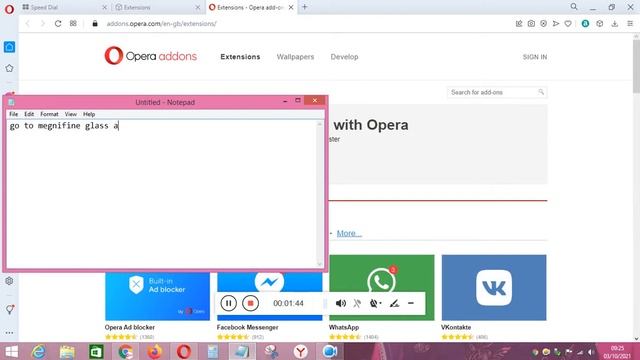640x360 pixels.
Task: Toggle recorder speaker audio icon
Action: (x=340, y=303)
